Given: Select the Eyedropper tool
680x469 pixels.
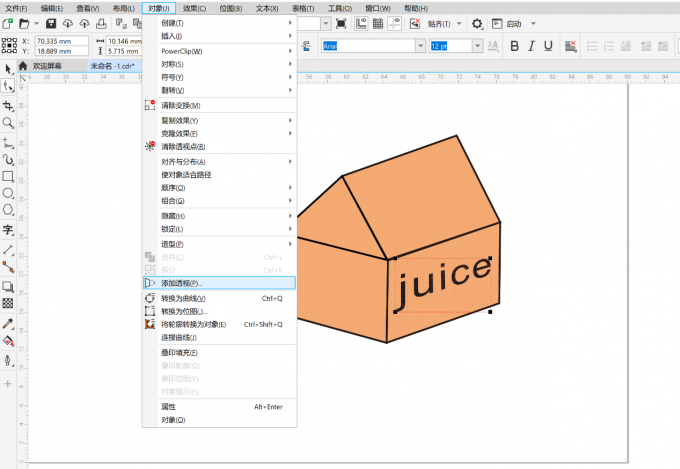Looking at the screenshot, I should click(x=8, y=323).
